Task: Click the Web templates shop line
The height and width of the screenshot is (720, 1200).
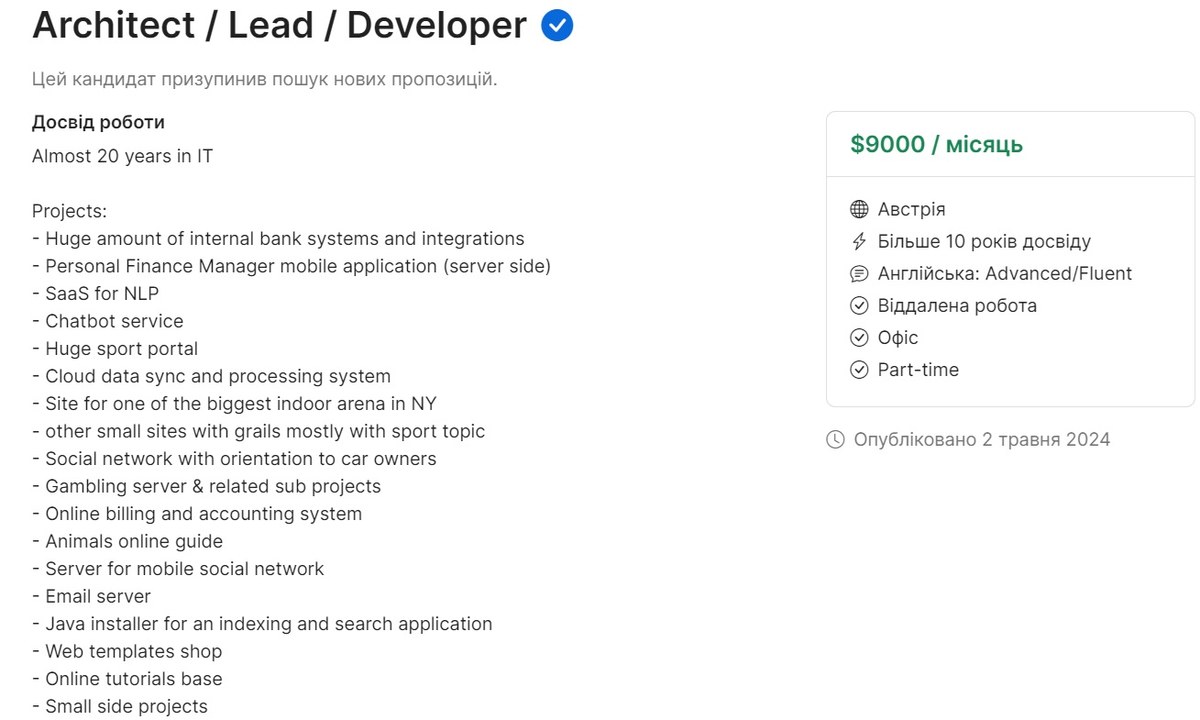Action: (x=127, y=651)
